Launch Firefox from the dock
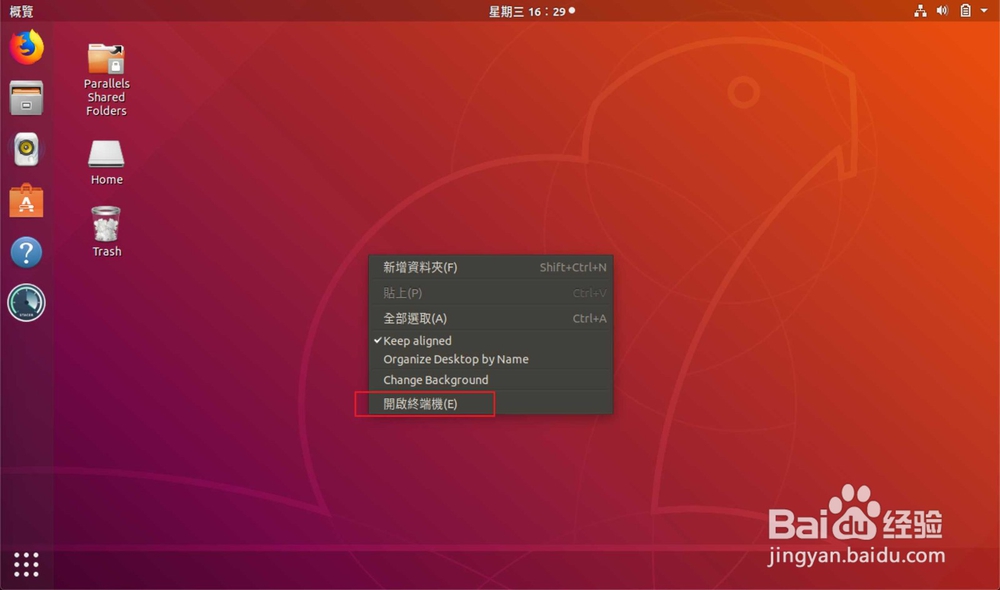The height and width of the screenshot is (590, 1000). pyautogui.click(x=26, y=47)
